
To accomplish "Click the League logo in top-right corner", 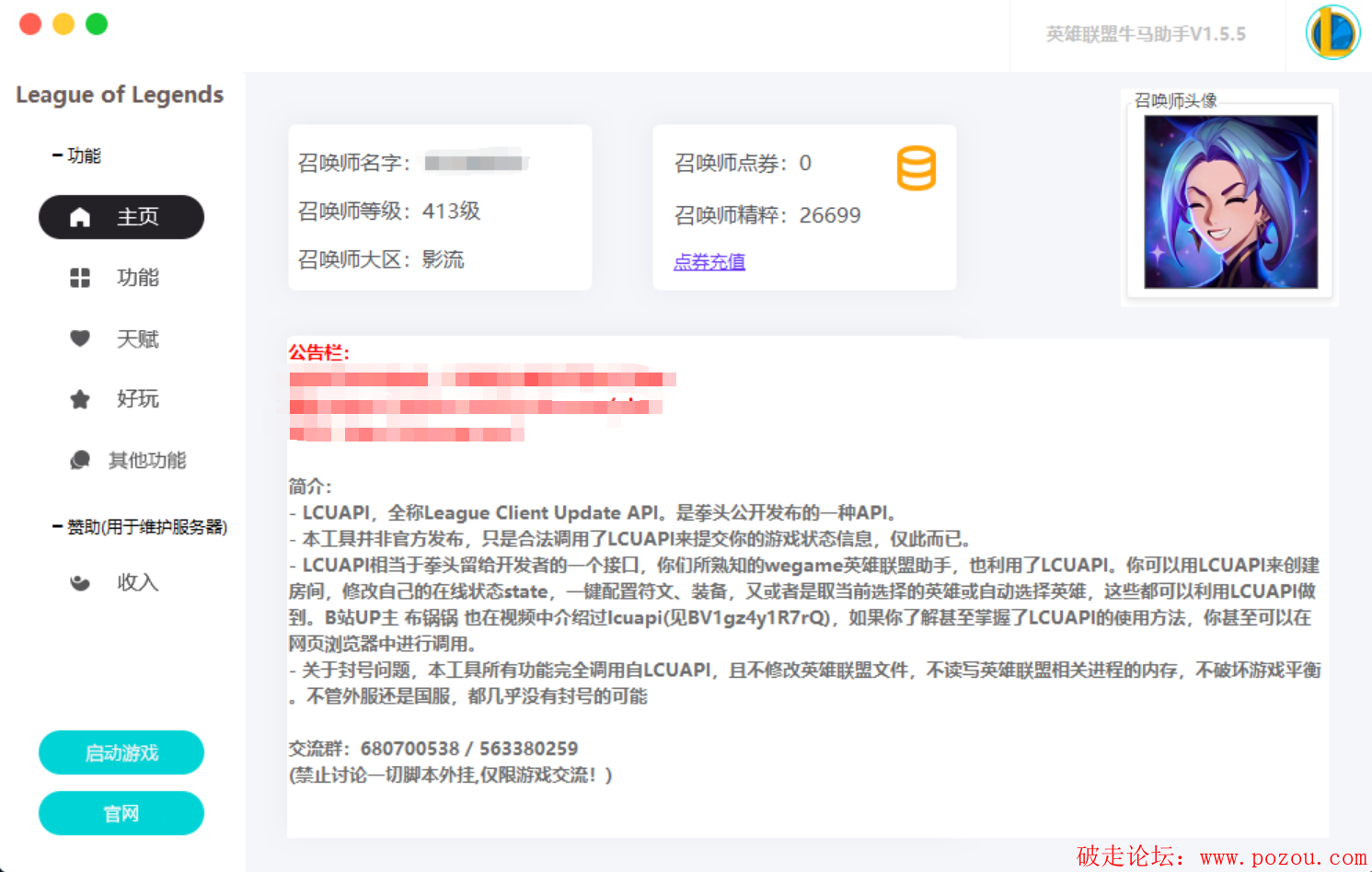I will tap(1332, 33).
